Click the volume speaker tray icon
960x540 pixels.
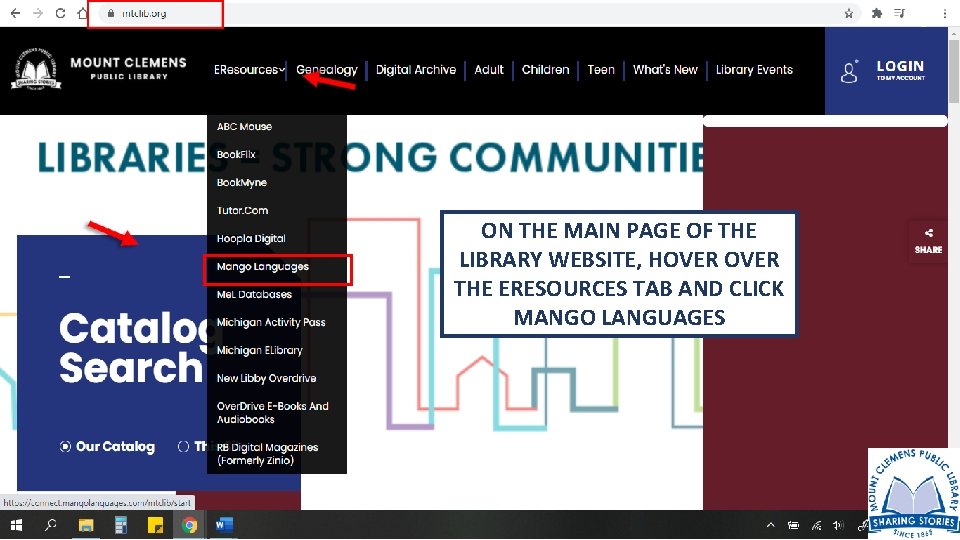838,525
